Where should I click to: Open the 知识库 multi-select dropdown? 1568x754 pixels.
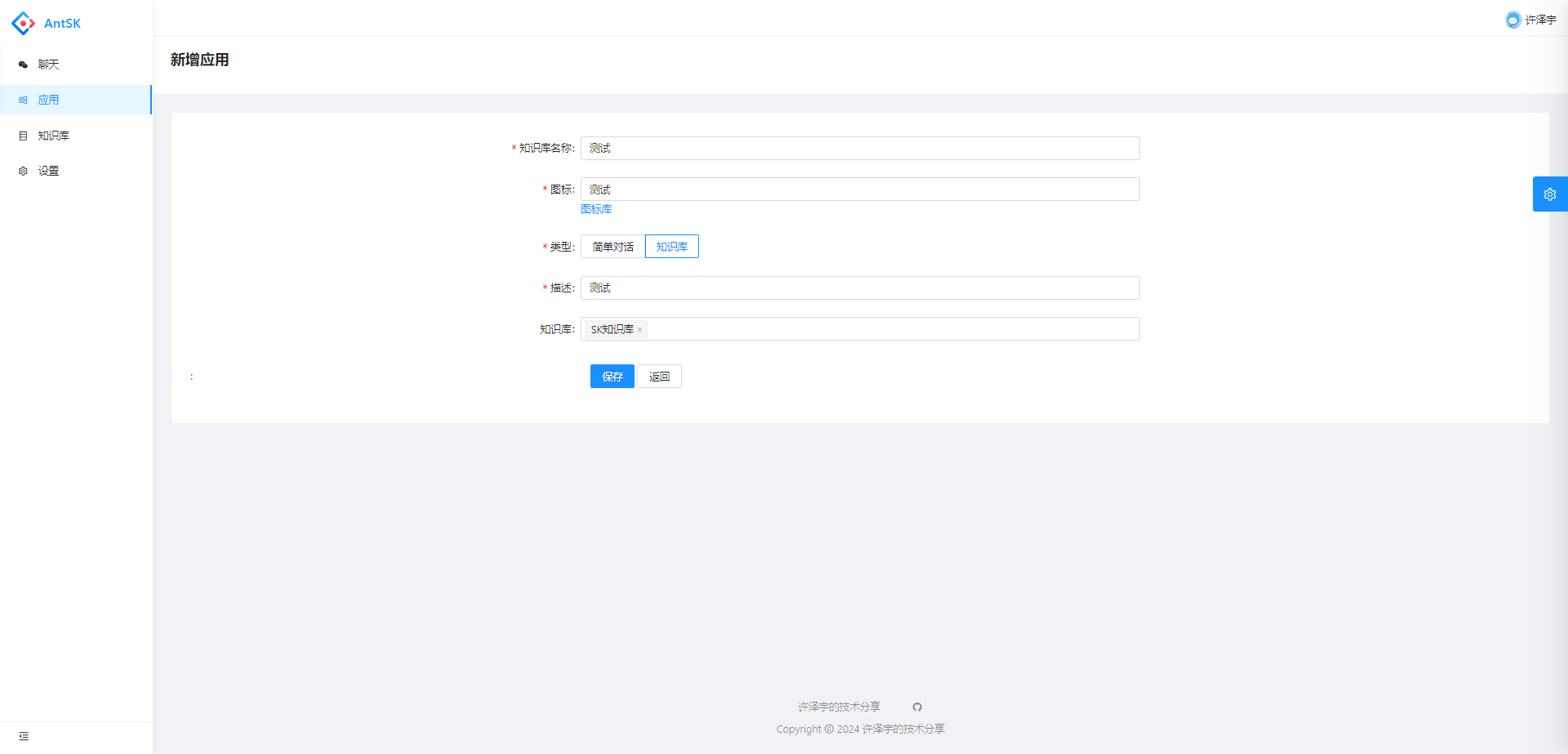coord(890,329)
